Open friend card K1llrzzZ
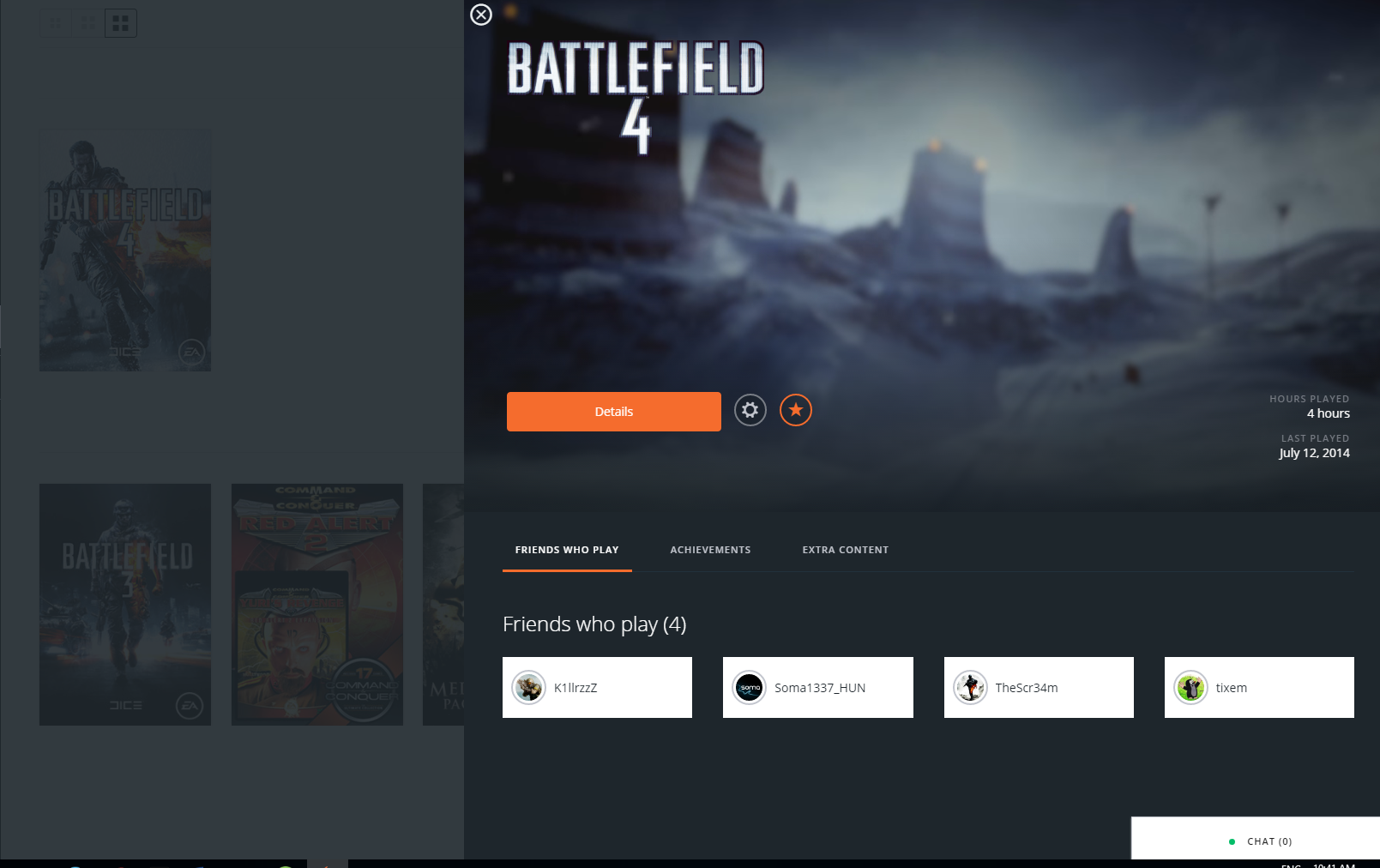 click(x=597, y=688)
